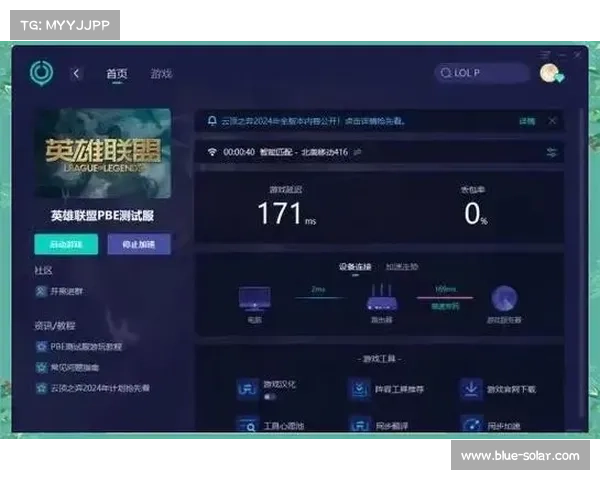Click the green 启动游戏 launch button
Screen dimensions: 600x480
pos(66,244)
